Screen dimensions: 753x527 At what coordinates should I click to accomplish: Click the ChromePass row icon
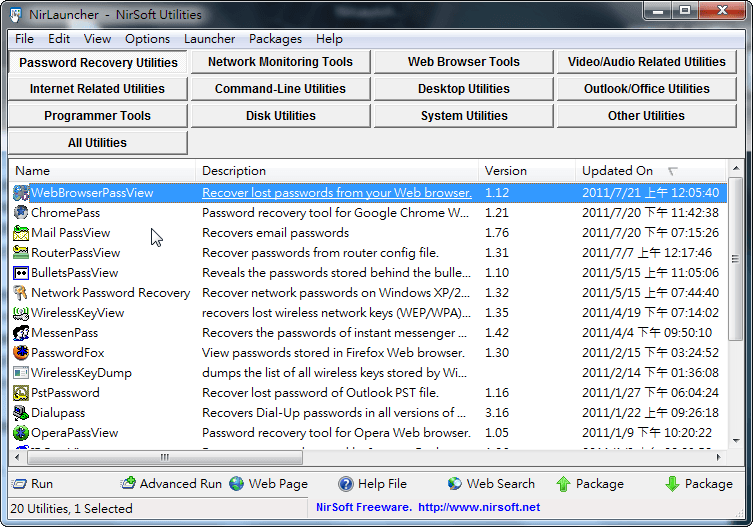[21, 212]
